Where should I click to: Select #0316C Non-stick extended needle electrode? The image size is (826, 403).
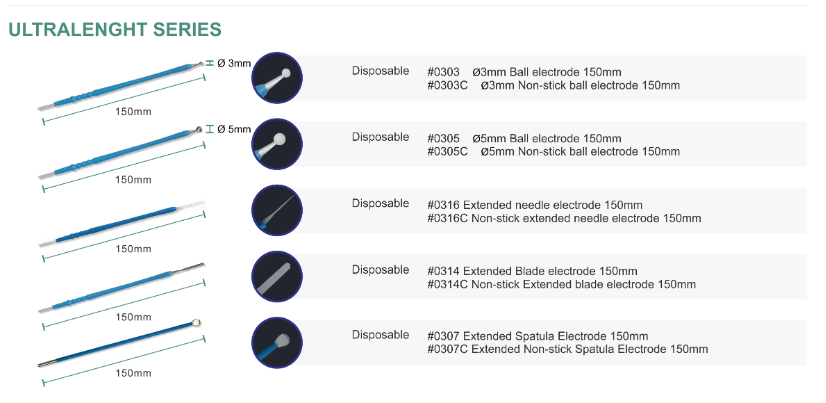[563, 218]
